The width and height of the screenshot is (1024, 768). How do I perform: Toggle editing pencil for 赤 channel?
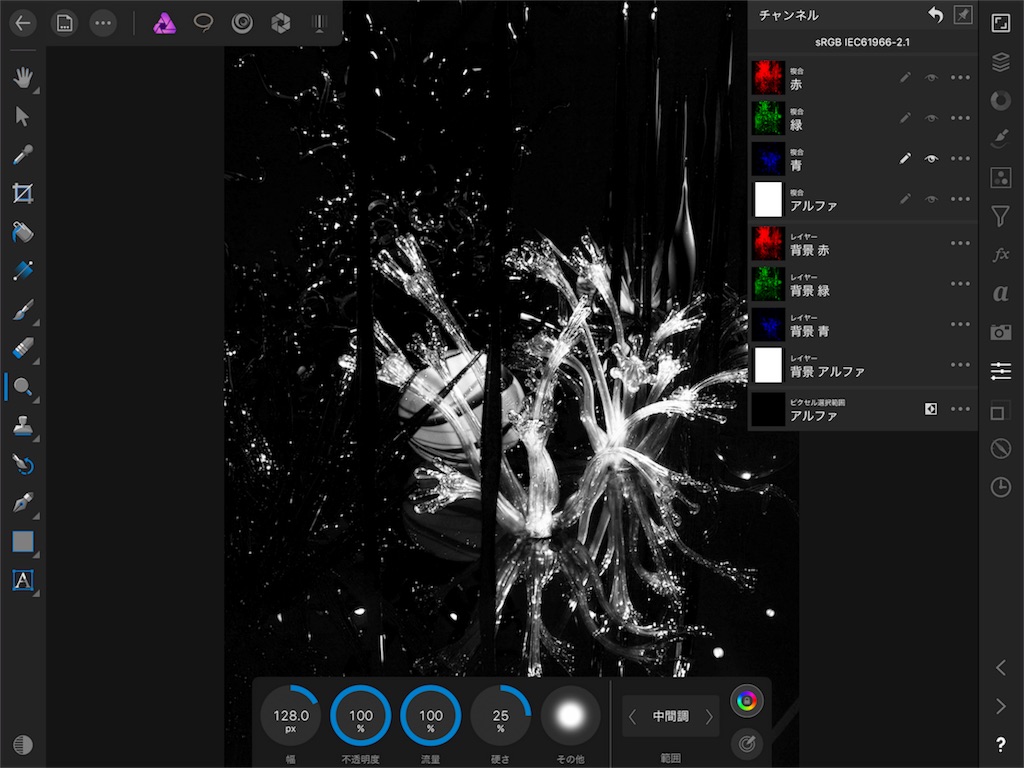[904, 78]
